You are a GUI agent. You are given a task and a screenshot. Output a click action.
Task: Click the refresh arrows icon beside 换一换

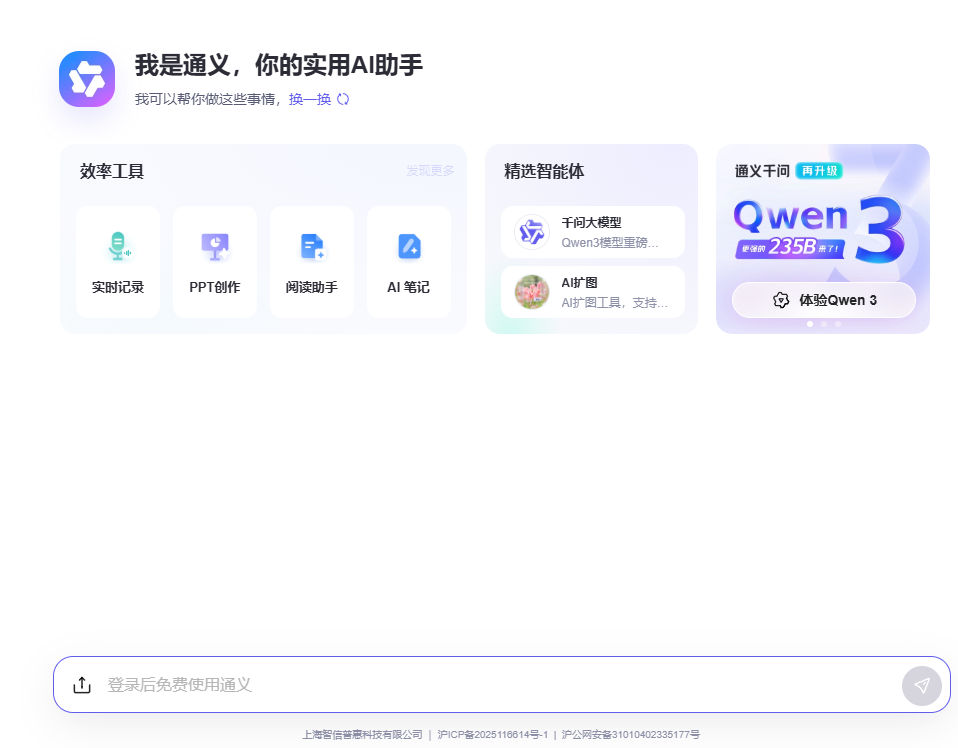click(x=343, y=99)
